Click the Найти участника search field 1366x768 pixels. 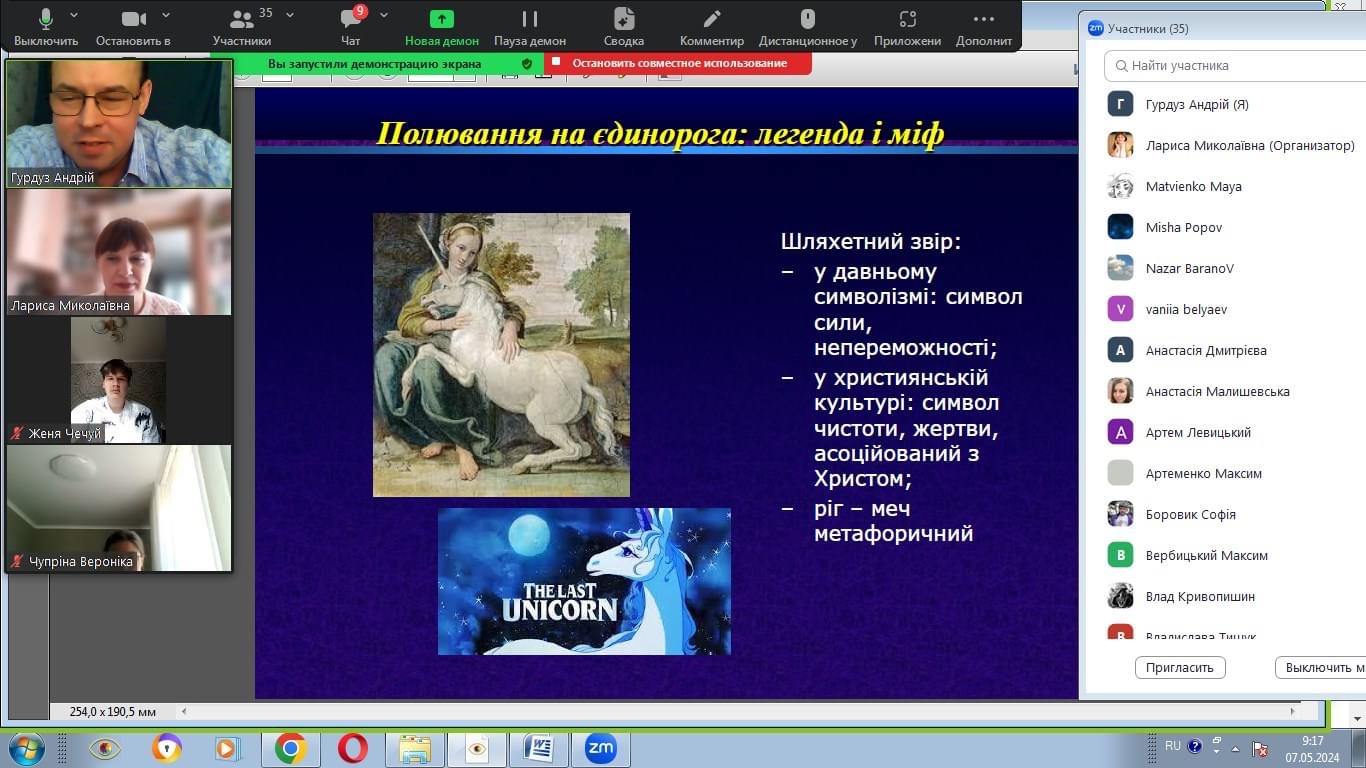pos(1236,66)
